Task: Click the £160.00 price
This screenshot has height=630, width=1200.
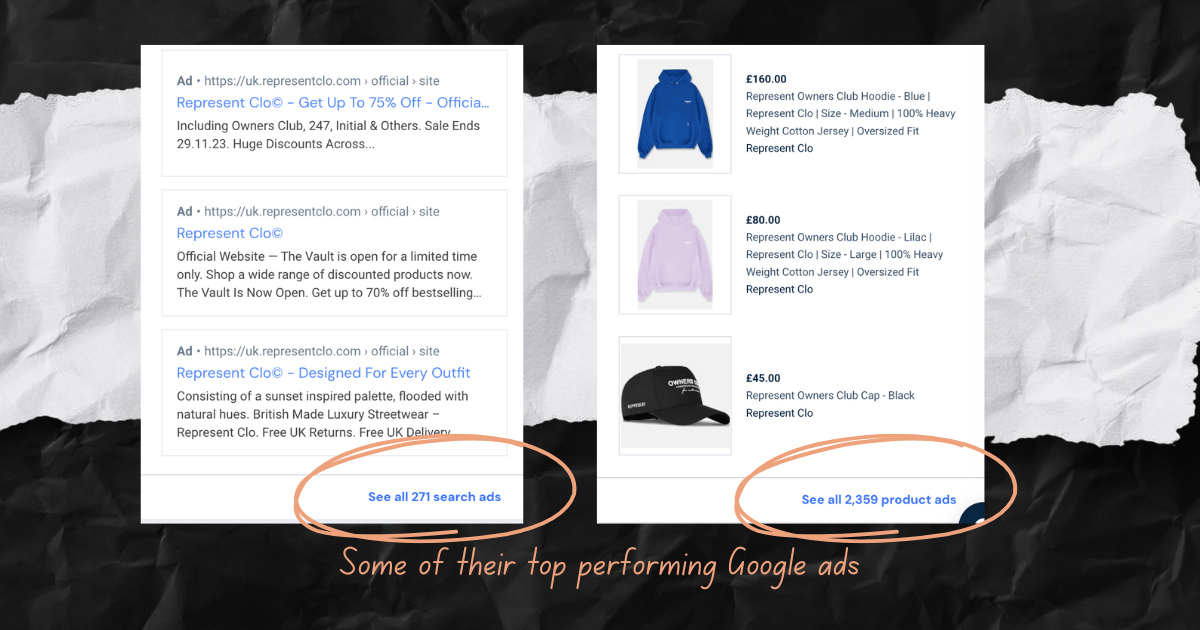Action: click(x=766, y=79)
